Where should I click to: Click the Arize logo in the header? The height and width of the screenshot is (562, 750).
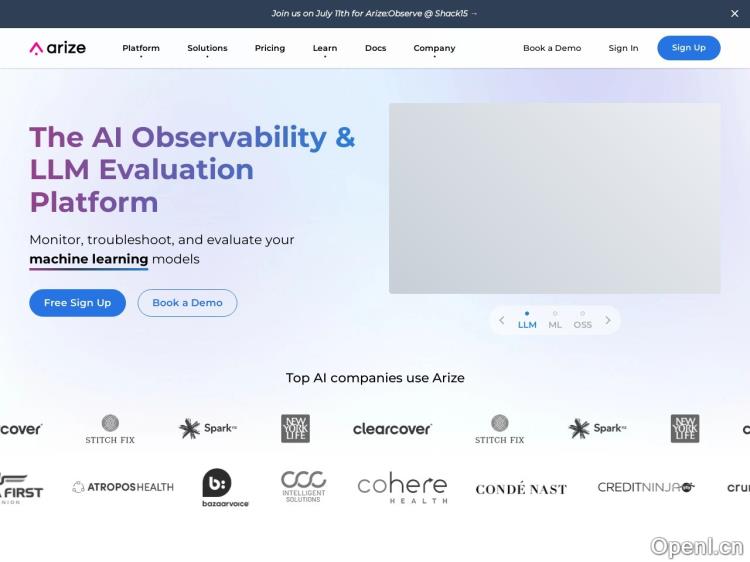point(58,48)
